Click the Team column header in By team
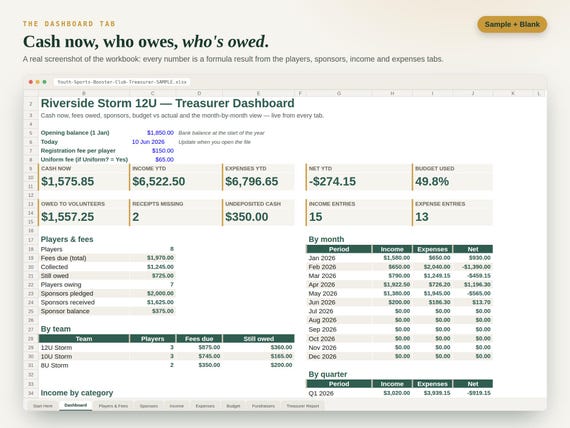Image resolution: width=570 pixels, height=428 pixels. pyautogui.click(x=84, y=339)
